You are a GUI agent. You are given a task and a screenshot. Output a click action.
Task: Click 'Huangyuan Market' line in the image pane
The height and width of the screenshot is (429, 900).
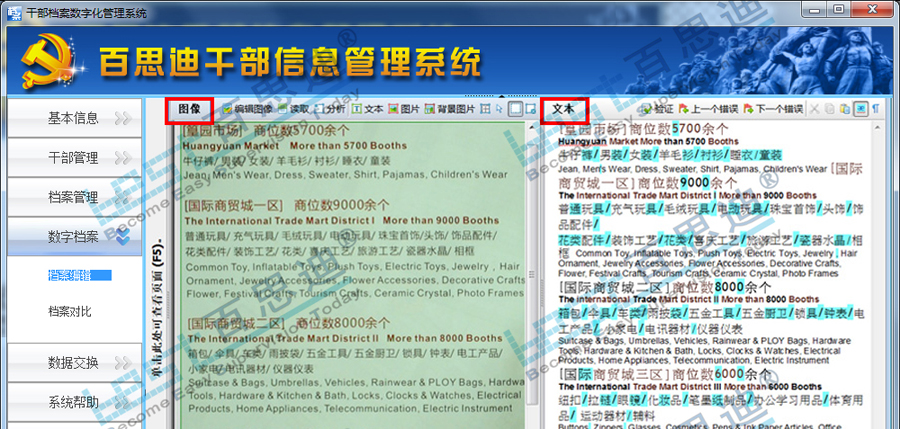coord(295,146)
